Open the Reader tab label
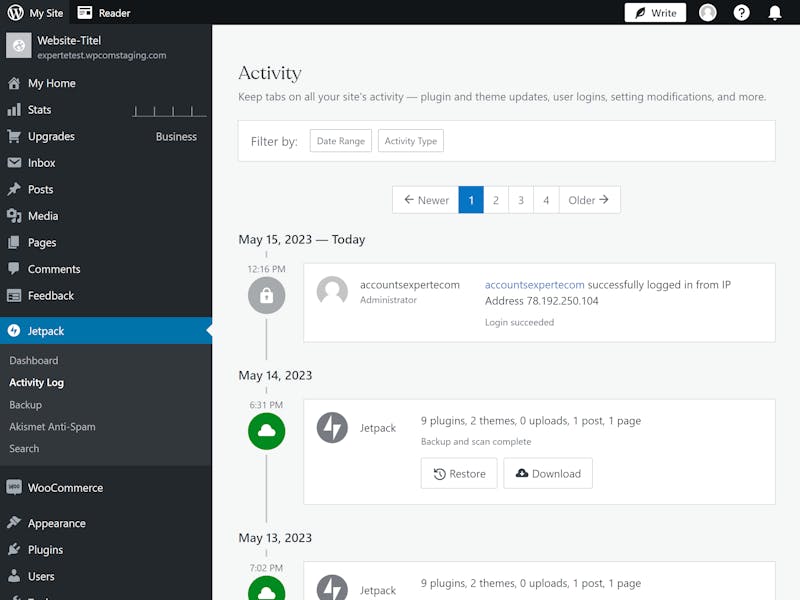The height and width of the screenshot is (600, 800). 114,13
